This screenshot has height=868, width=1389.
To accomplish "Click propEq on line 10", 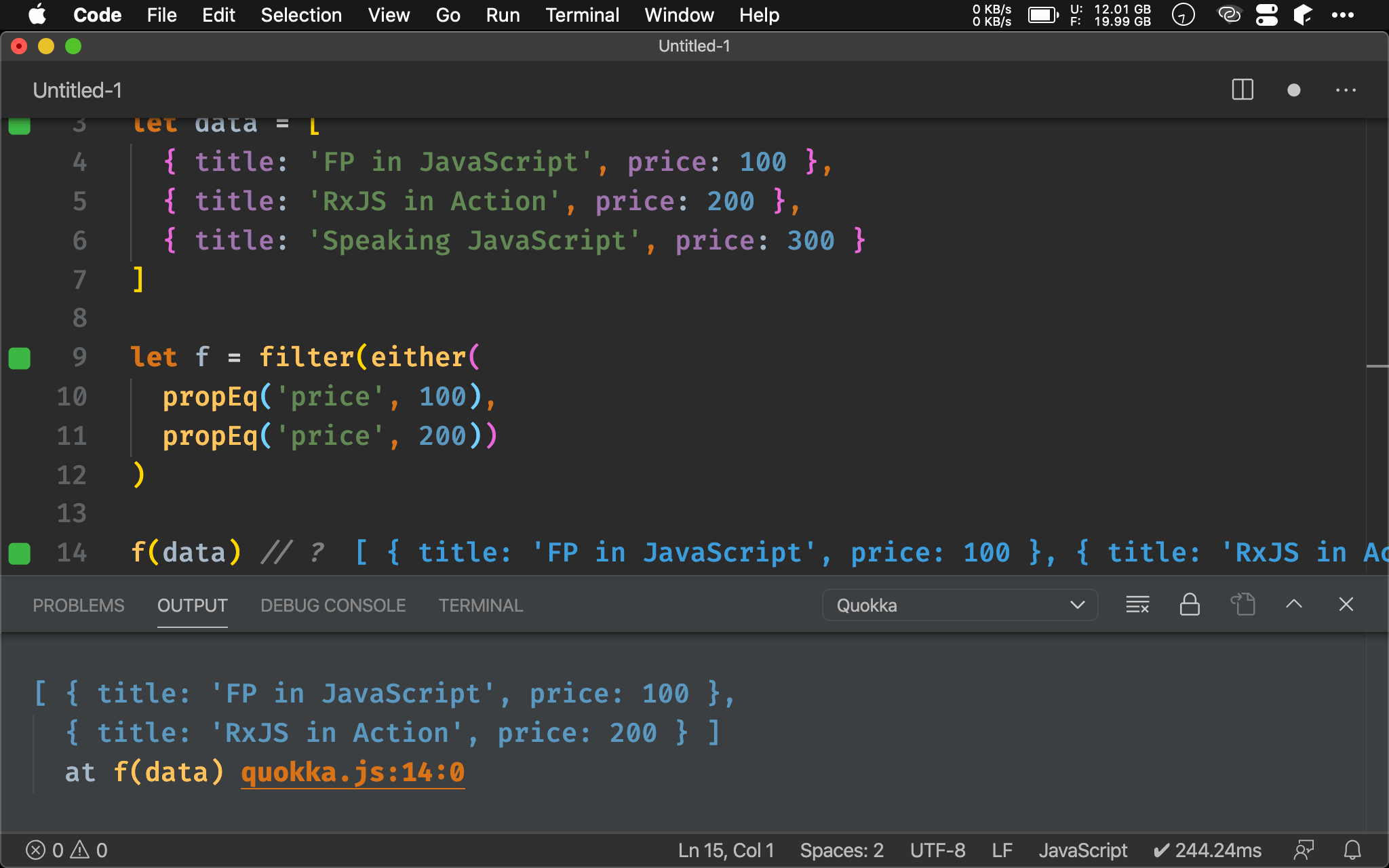I will click(x=210, y=397).
